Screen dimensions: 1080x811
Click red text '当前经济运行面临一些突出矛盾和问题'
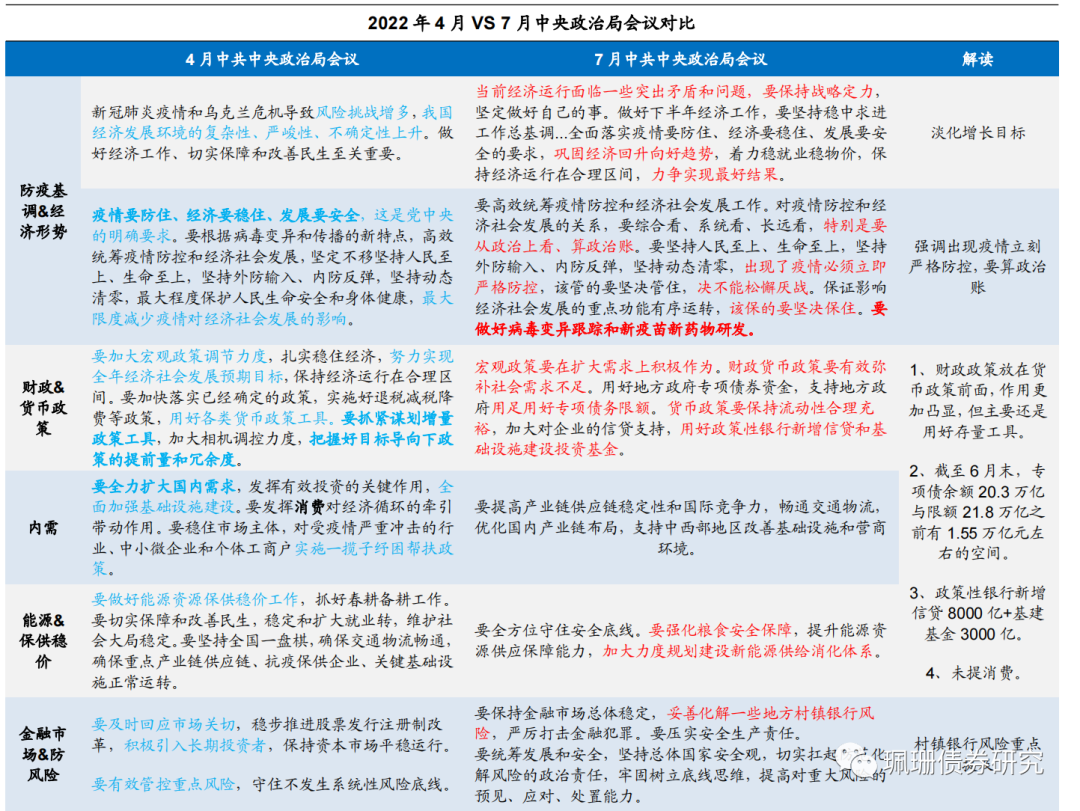(612, 92)
